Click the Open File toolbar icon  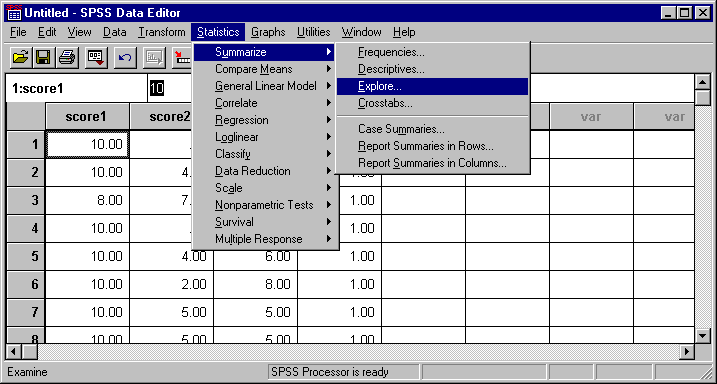tap(21, 58)
